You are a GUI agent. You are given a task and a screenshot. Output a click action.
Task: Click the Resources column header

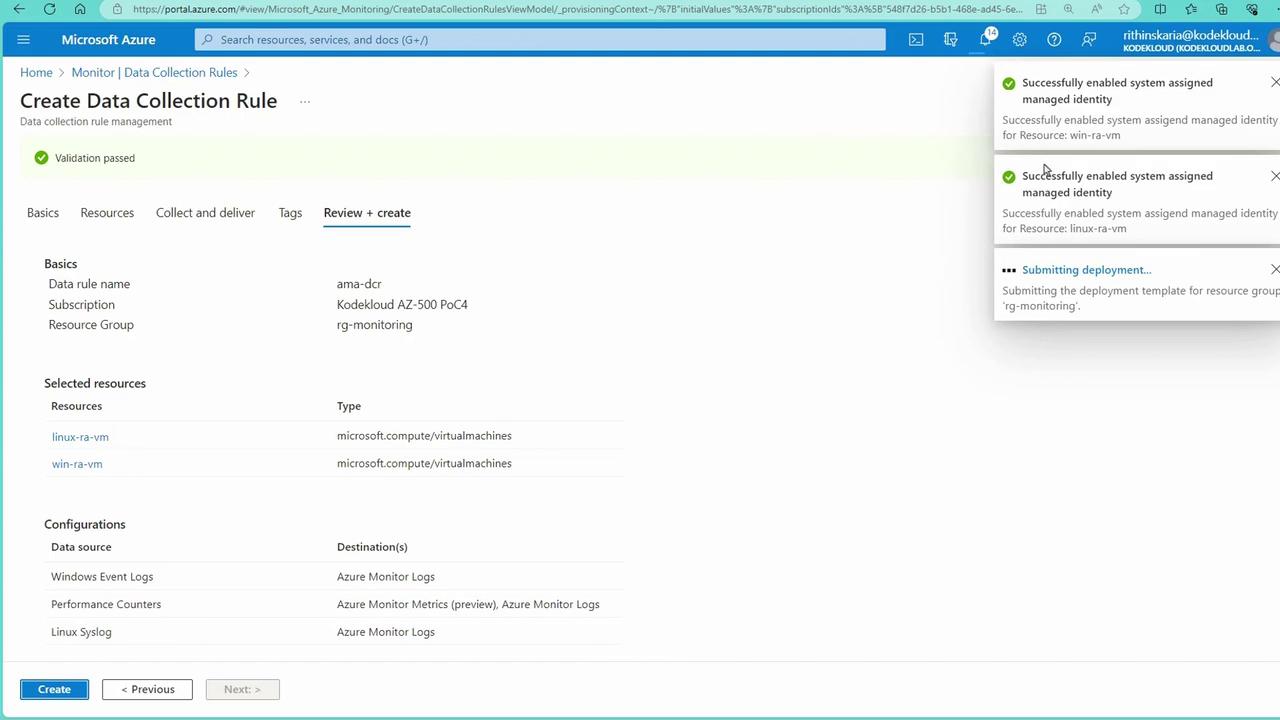point(76,406)
